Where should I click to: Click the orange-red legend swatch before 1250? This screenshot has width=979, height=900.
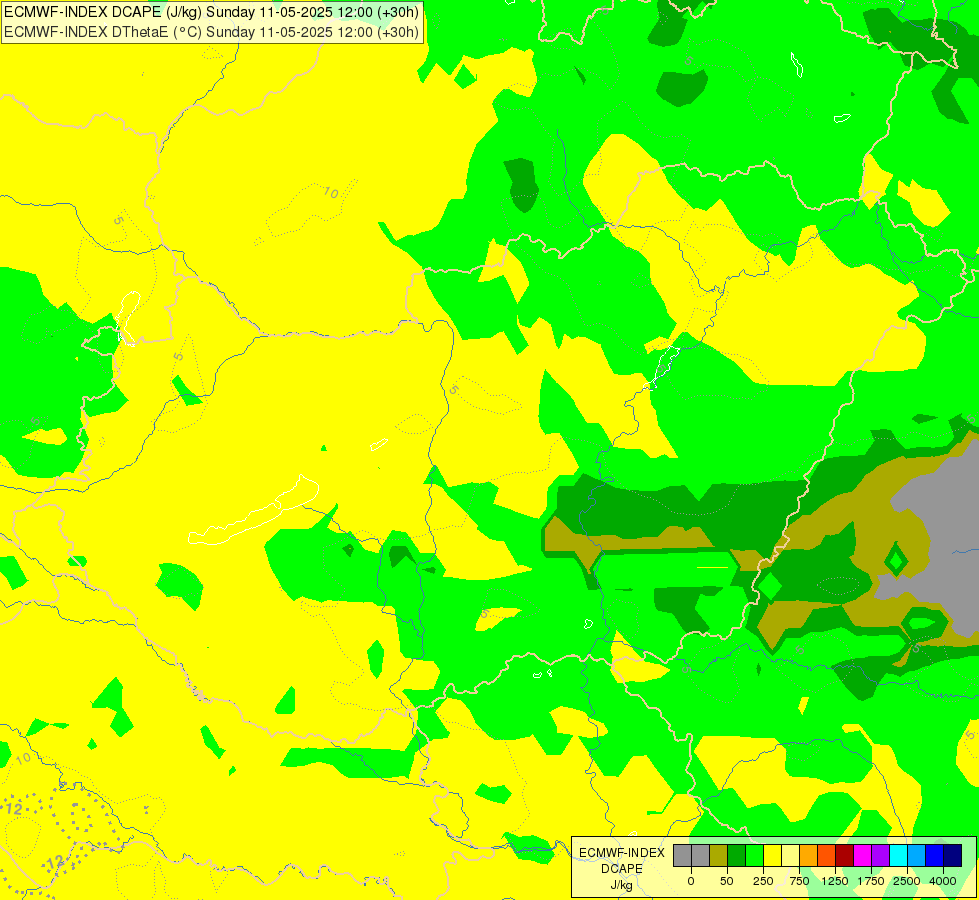(x=827, y=855)
